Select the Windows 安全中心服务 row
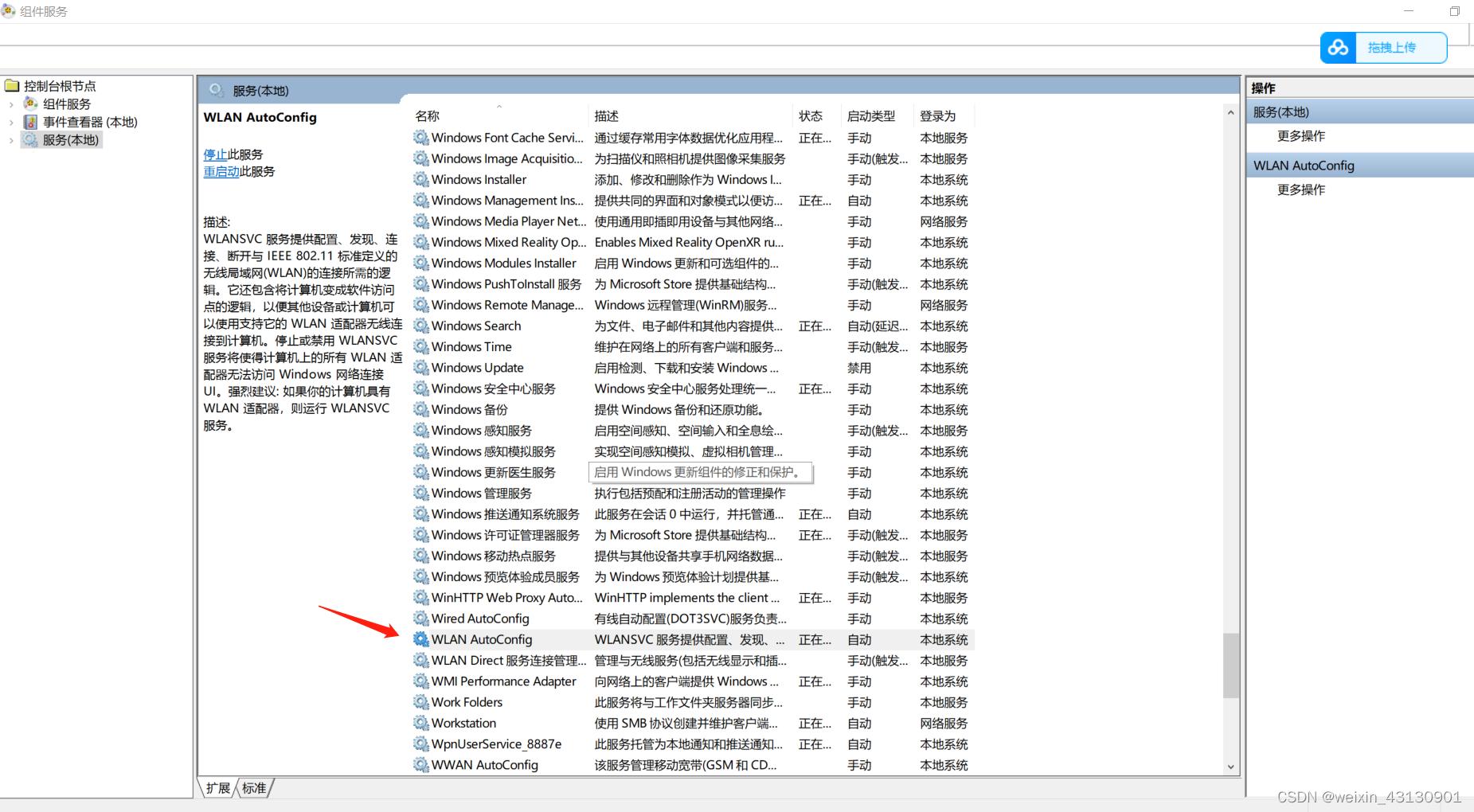 [x=693, y=388]
